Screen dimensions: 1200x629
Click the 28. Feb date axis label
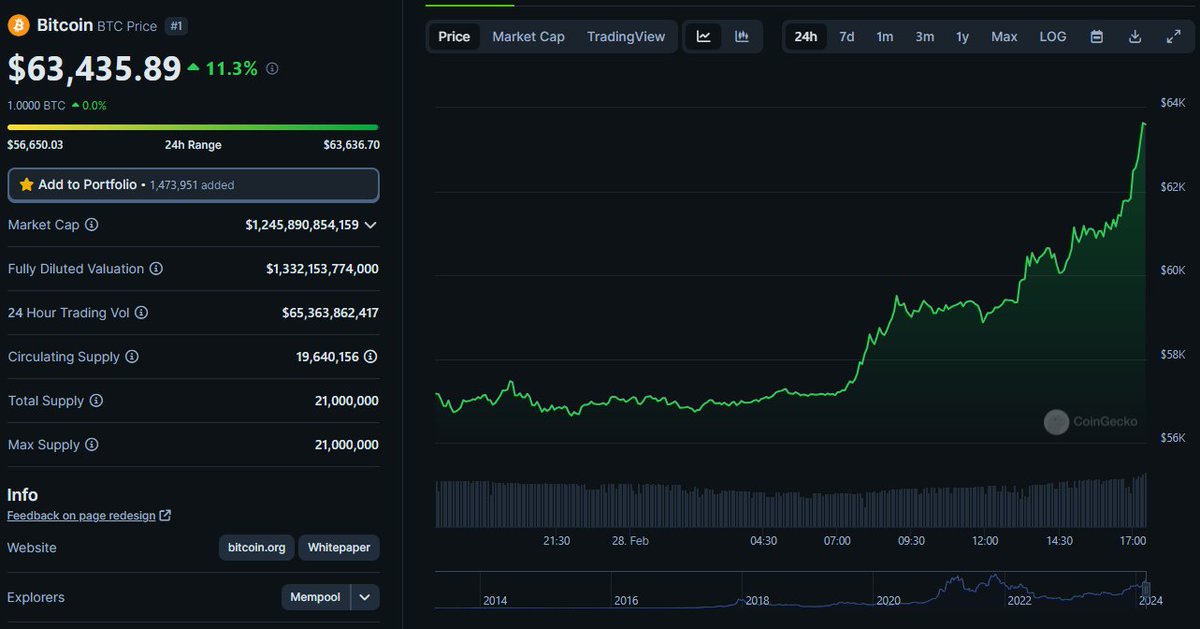click(630, 541)
